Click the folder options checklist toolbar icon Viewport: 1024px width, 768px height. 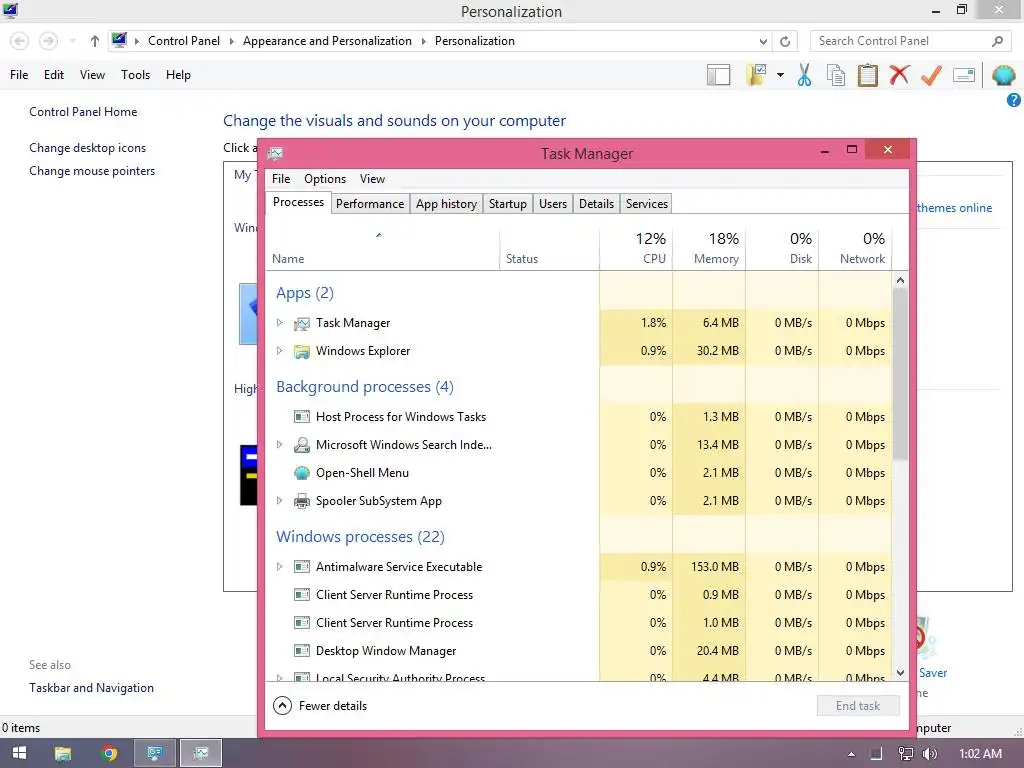[758, 74]
